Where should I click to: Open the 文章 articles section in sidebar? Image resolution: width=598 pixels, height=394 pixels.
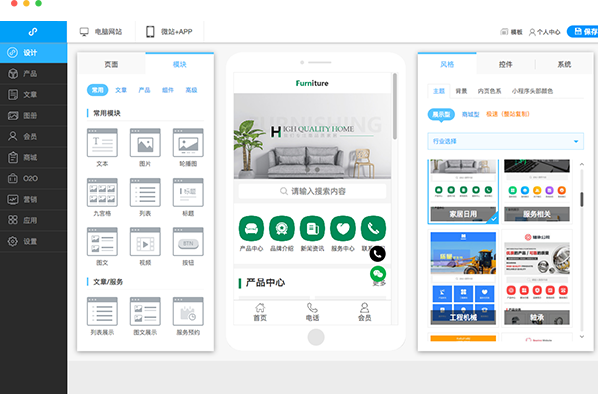pyautogui.click(x=33, y=95)
